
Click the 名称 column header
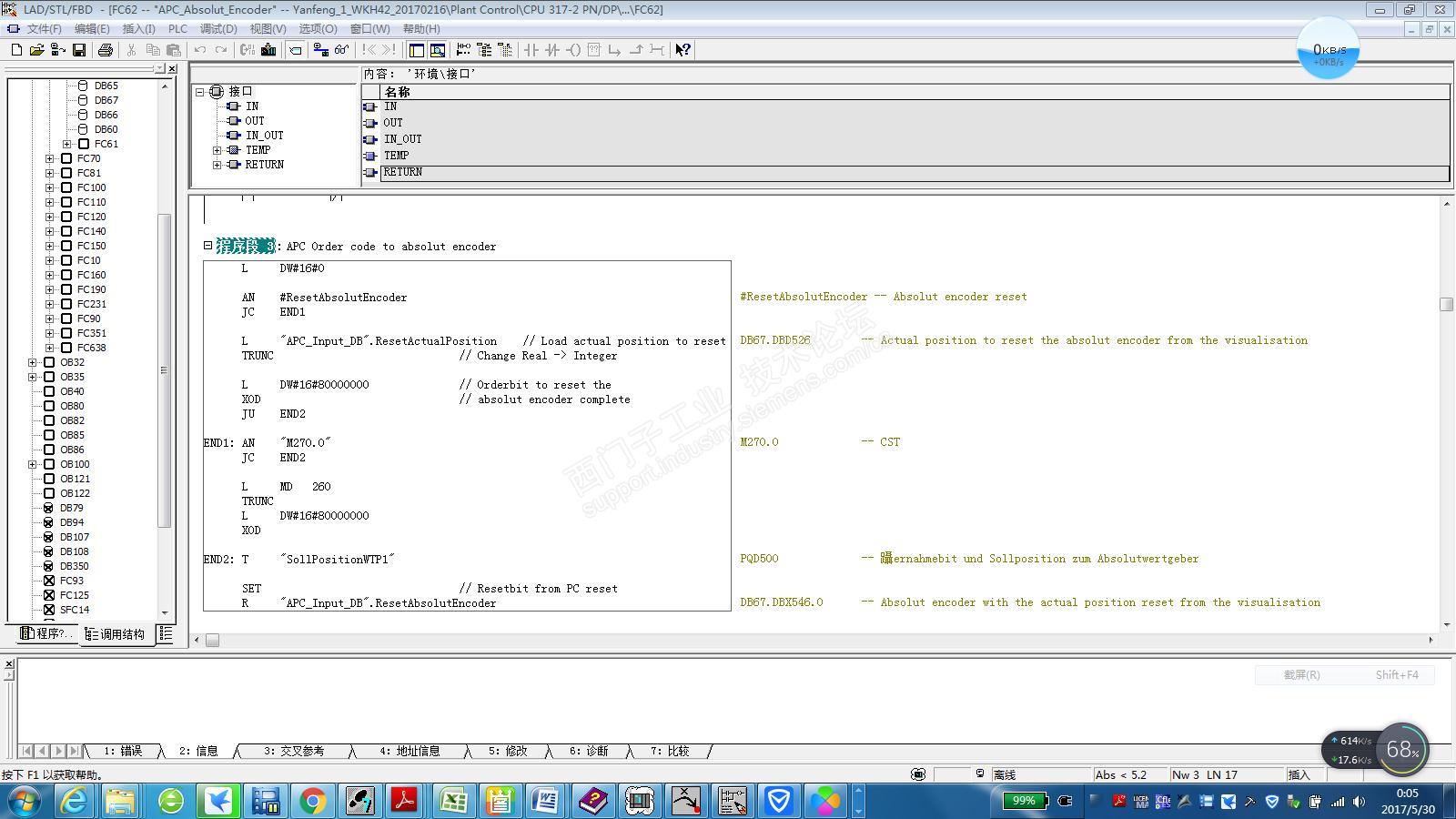coord(915,92)
